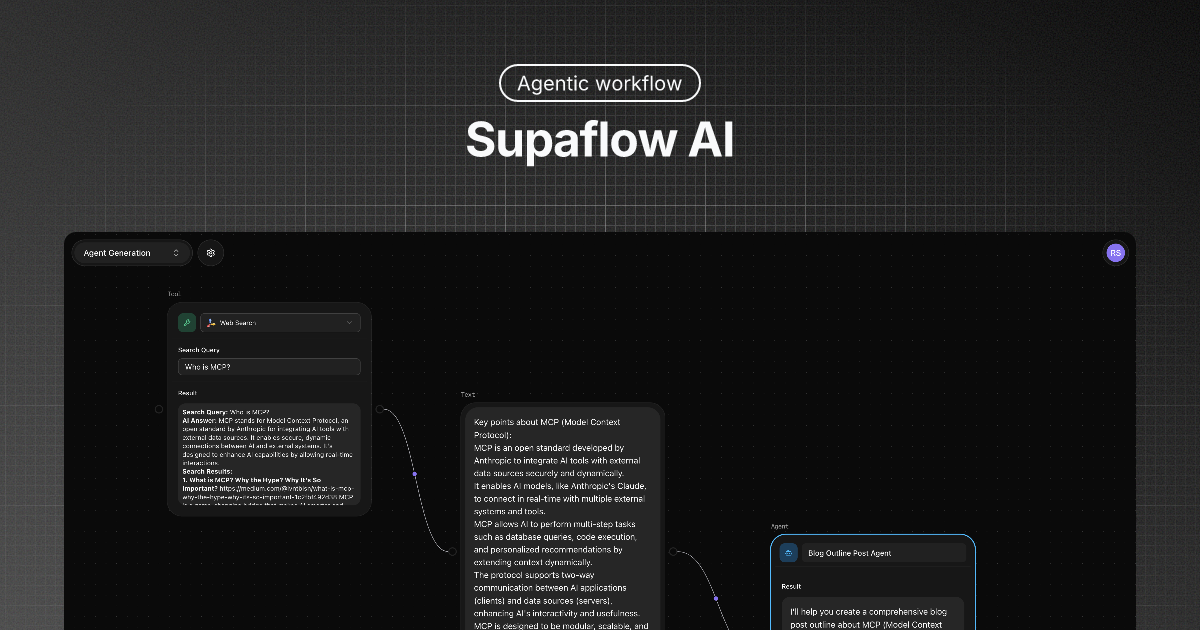Click the output port of the Web Search node
This screenshot has height=630, width=1200.
pos(380,409)
